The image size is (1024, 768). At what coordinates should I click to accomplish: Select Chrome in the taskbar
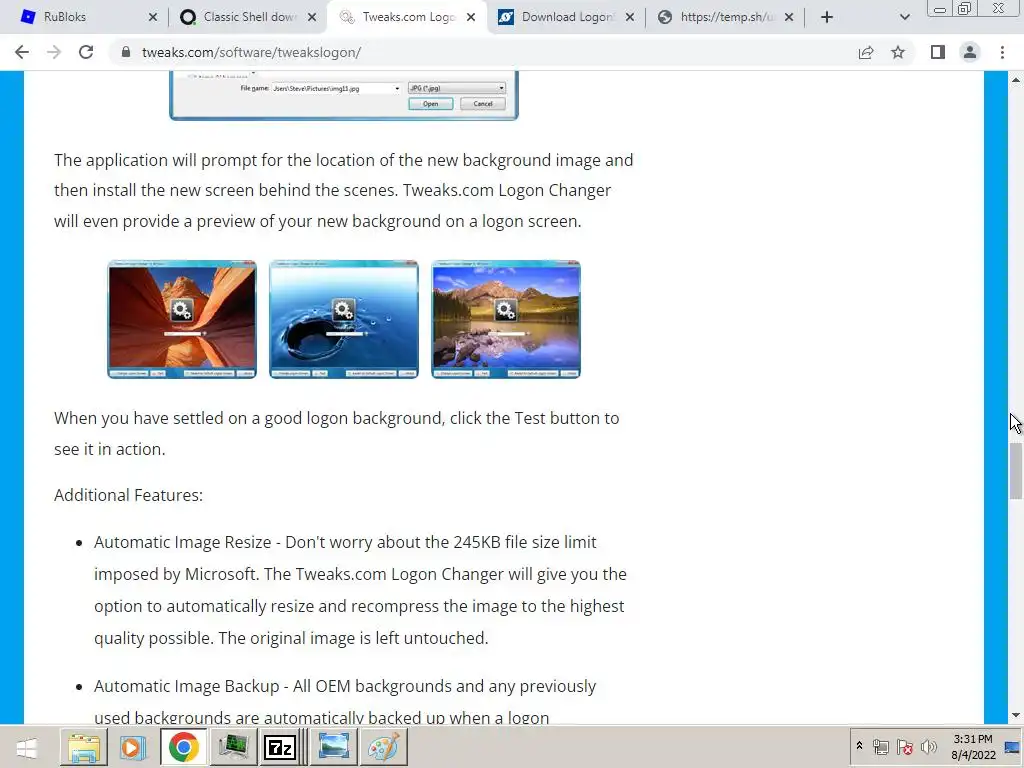[184, 747]
